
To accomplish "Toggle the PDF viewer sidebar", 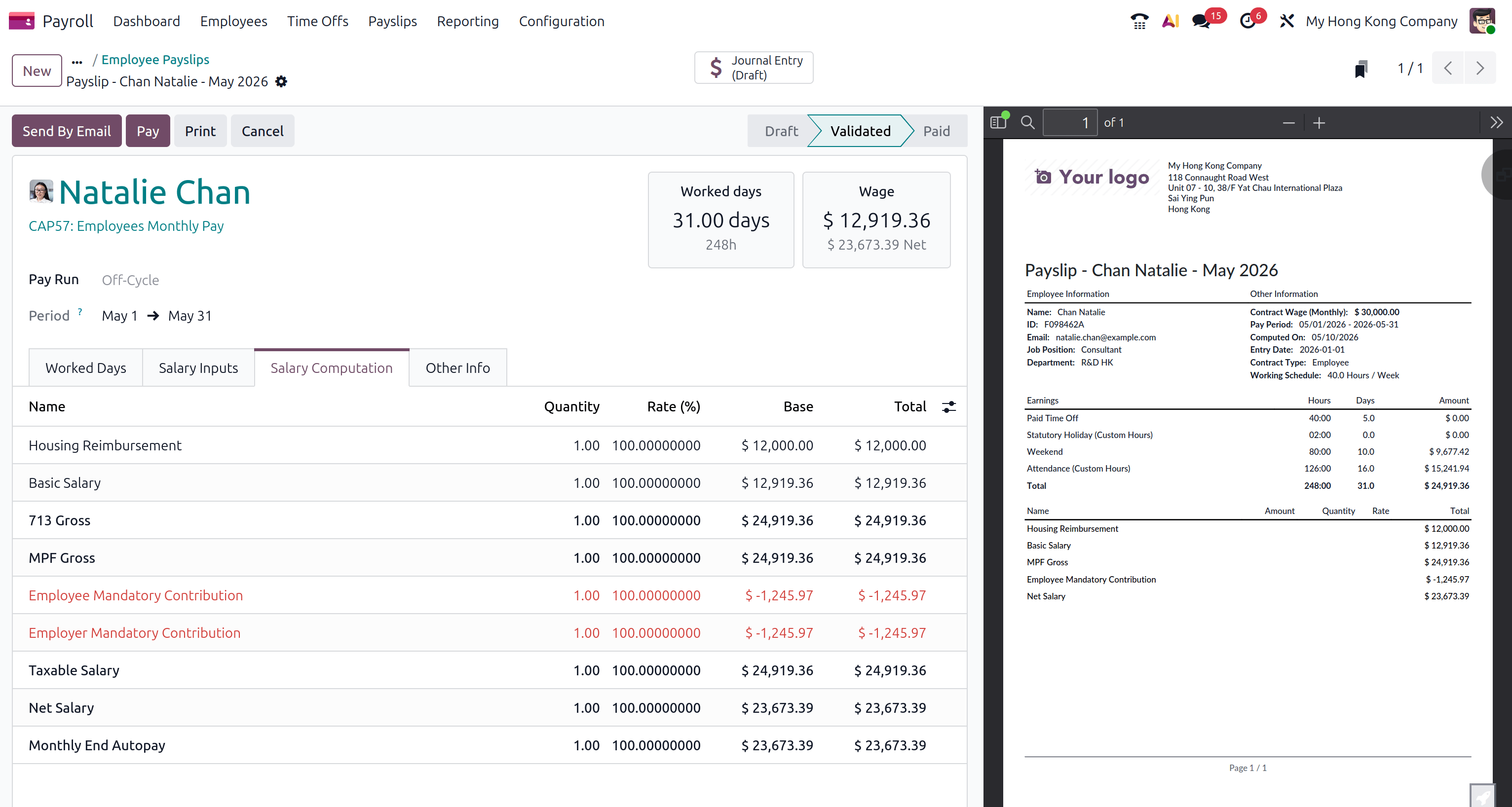I will pos(998,122).
